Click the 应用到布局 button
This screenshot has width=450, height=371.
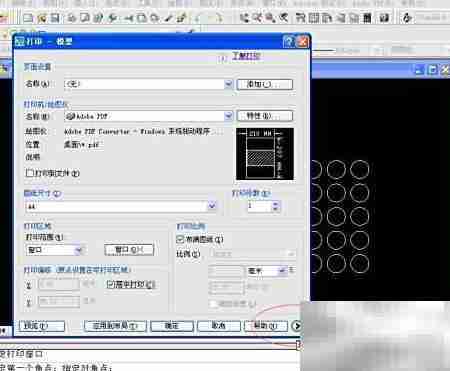tap(115, 326)
